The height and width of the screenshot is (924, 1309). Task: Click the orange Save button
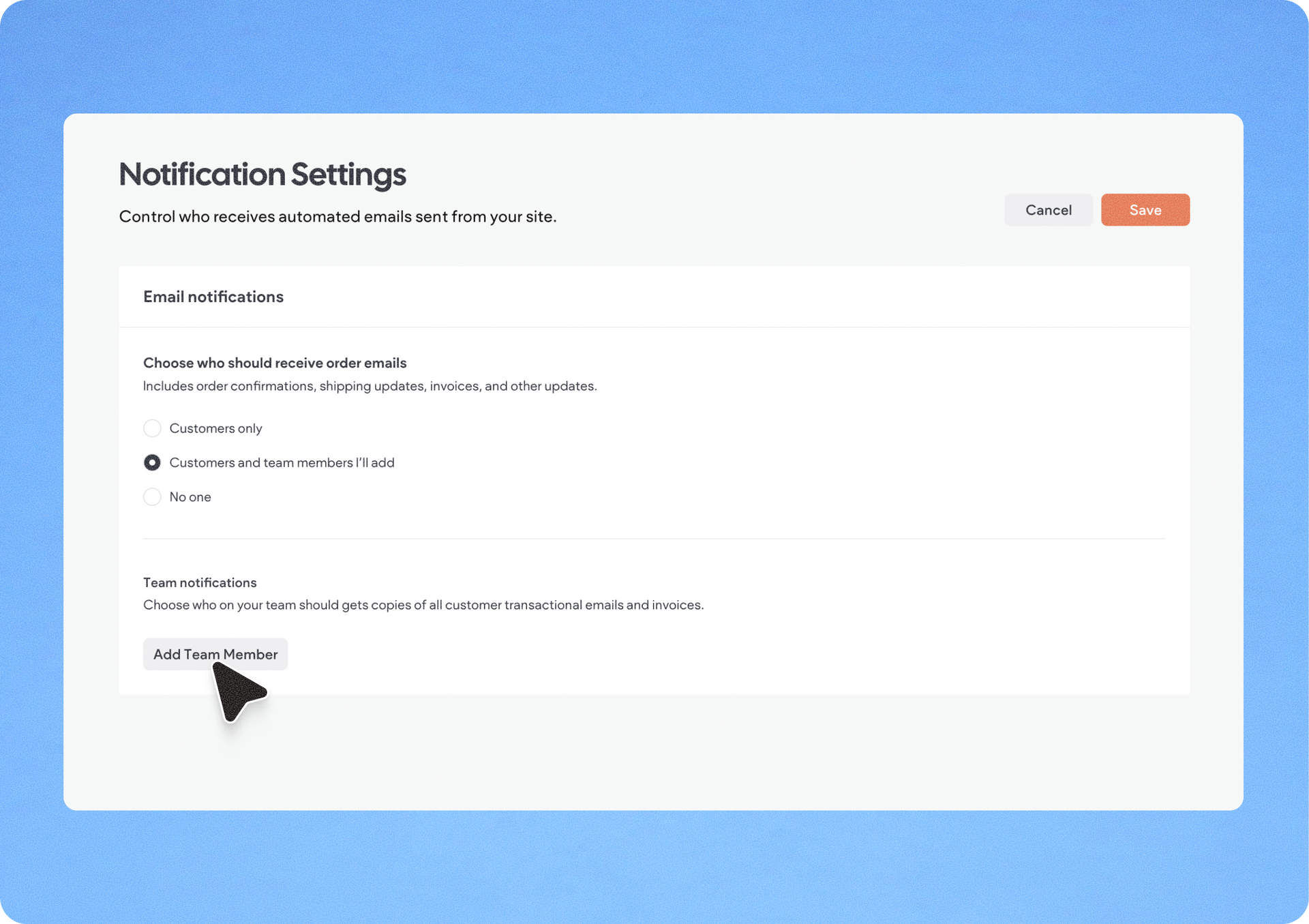click(x=1145, y=210)
